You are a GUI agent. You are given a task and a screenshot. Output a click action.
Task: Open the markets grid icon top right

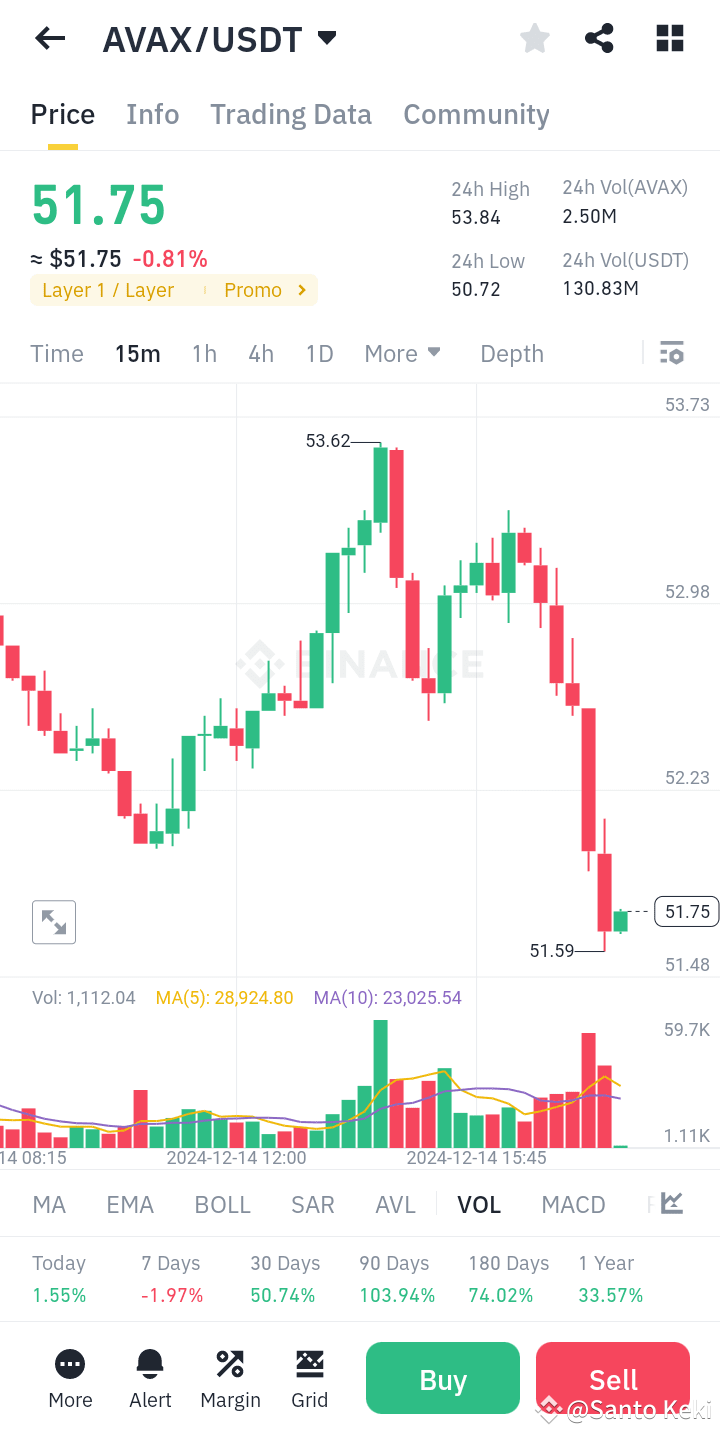pos(668,38)
